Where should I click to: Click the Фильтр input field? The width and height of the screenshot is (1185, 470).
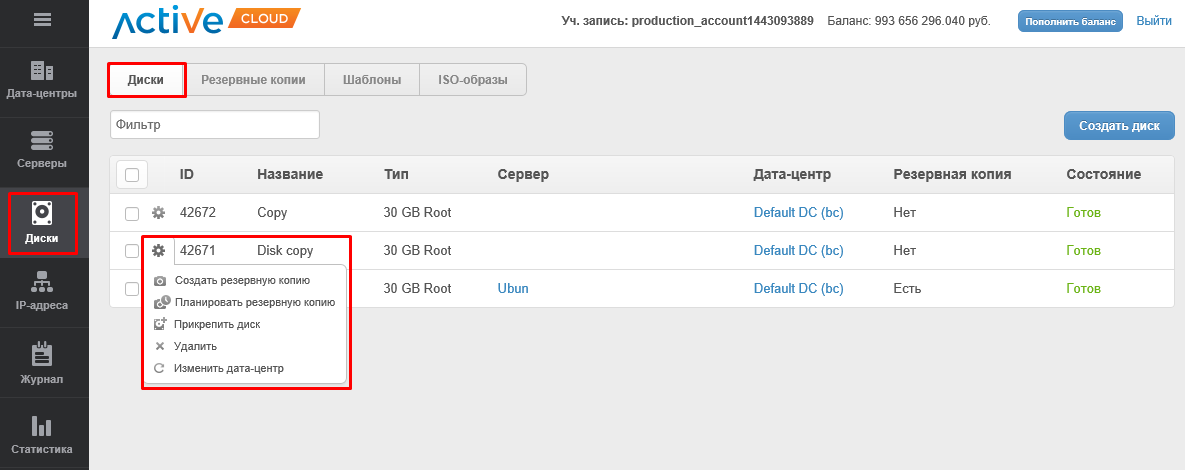[214, 125]
